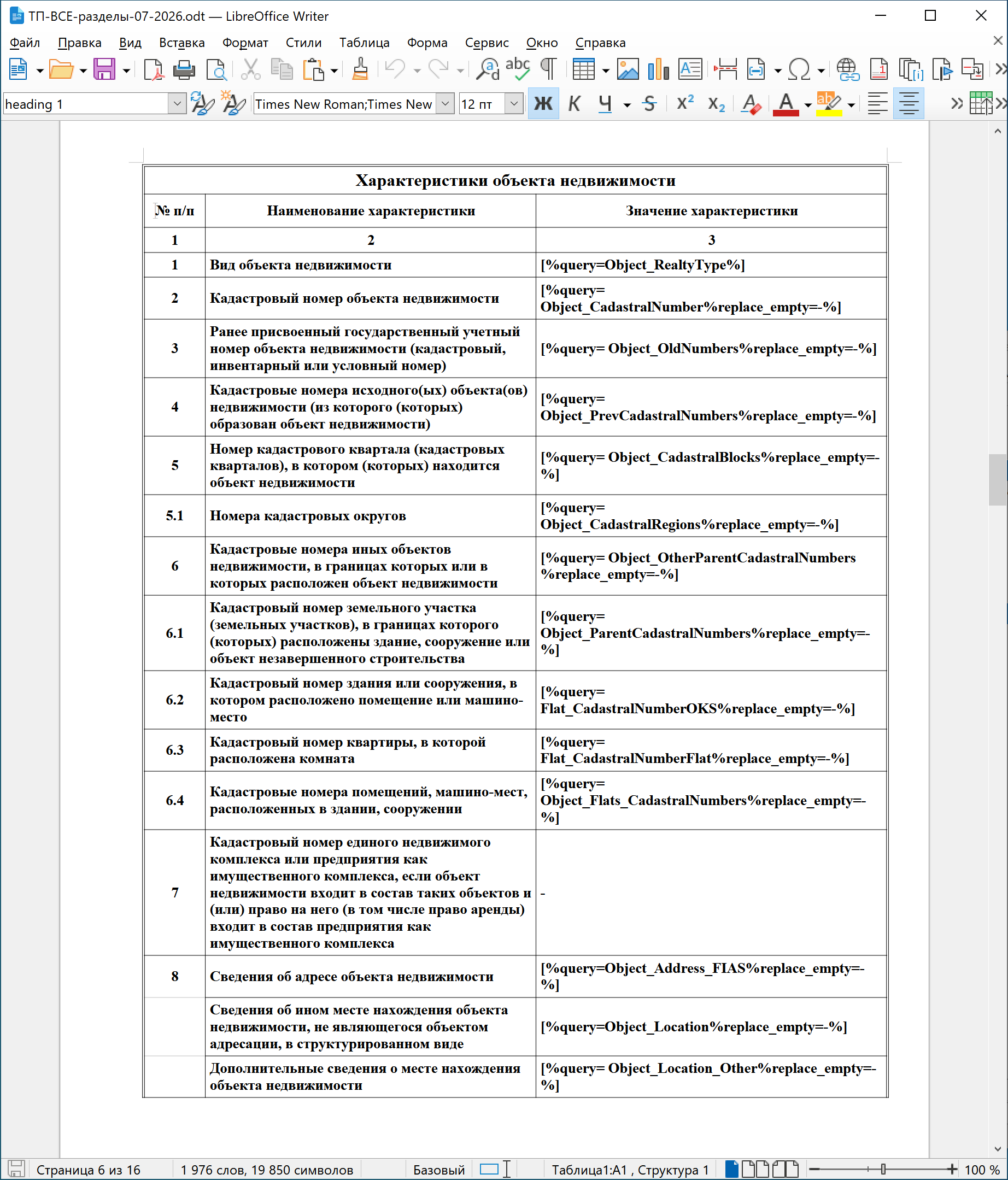This screenshot has width=1008, height=1180.
Task: Open Print Preview icon
Action: coord(216,69)
